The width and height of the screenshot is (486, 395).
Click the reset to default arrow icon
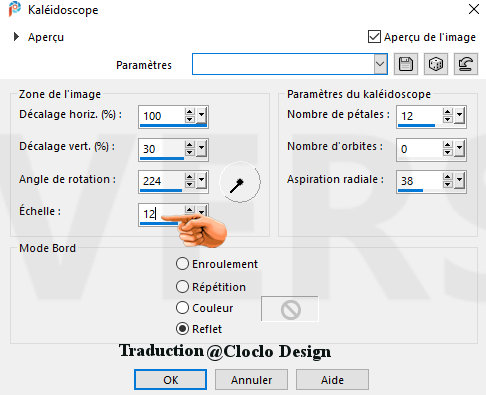pos(466,64)
